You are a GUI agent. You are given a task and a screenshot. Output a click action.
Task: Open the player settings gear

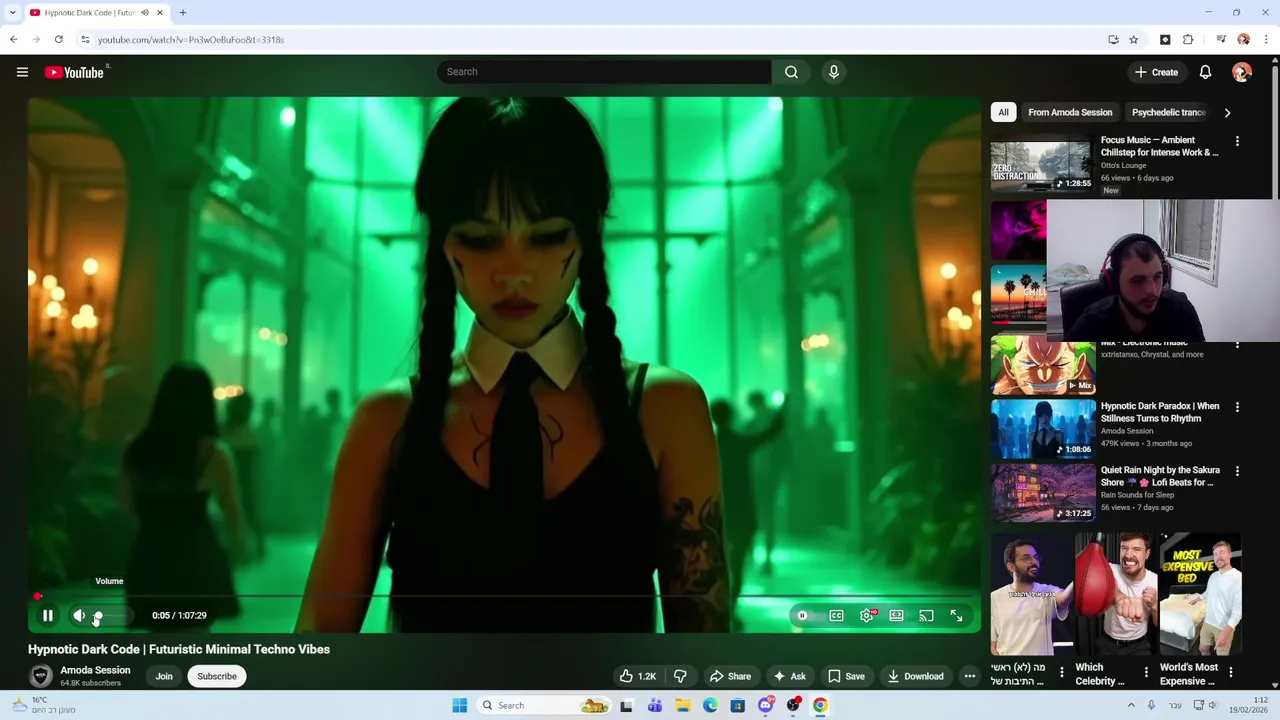click(867, 616)
